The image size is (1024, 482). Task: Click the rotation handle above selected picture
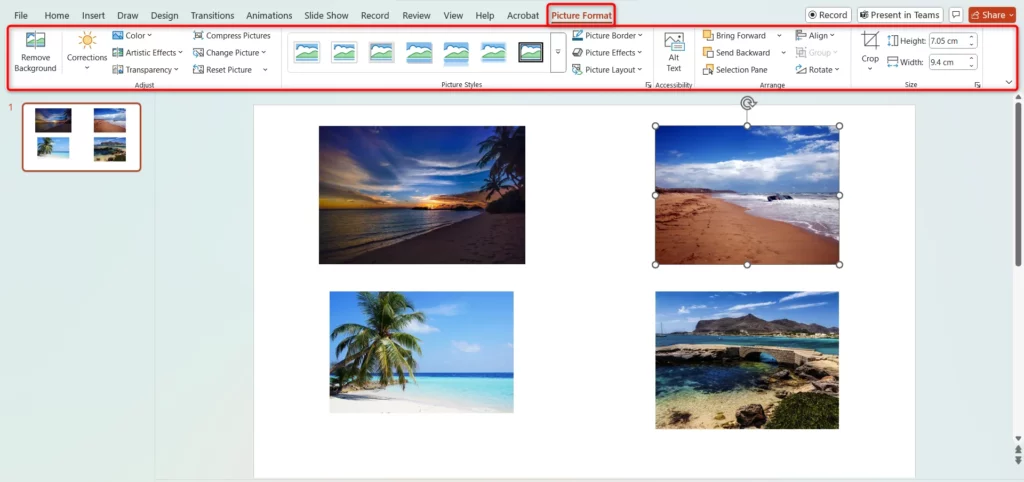747,103
